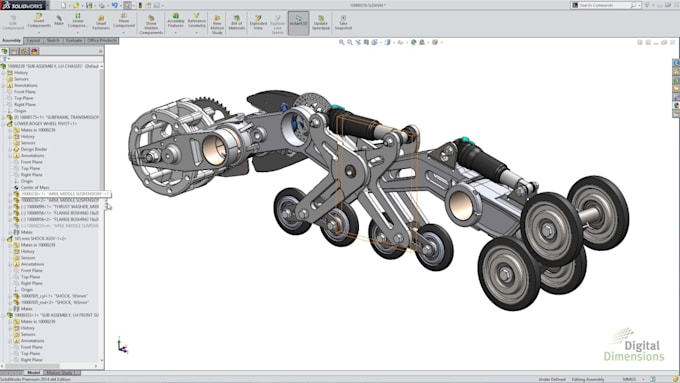Click Zoom to Area magnifier icon
This screenshot has width=680, height=383.
point(350,42)
